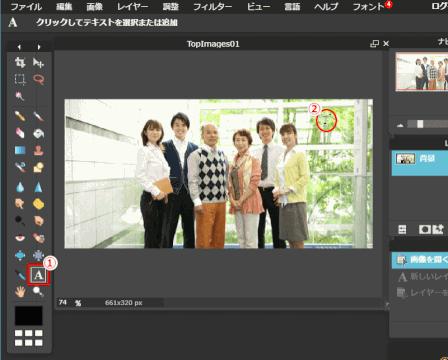The height and width of the screenshot is (360, 448).
Task: Select the Clone Stamp tool
Action: [x=38, y=150]
